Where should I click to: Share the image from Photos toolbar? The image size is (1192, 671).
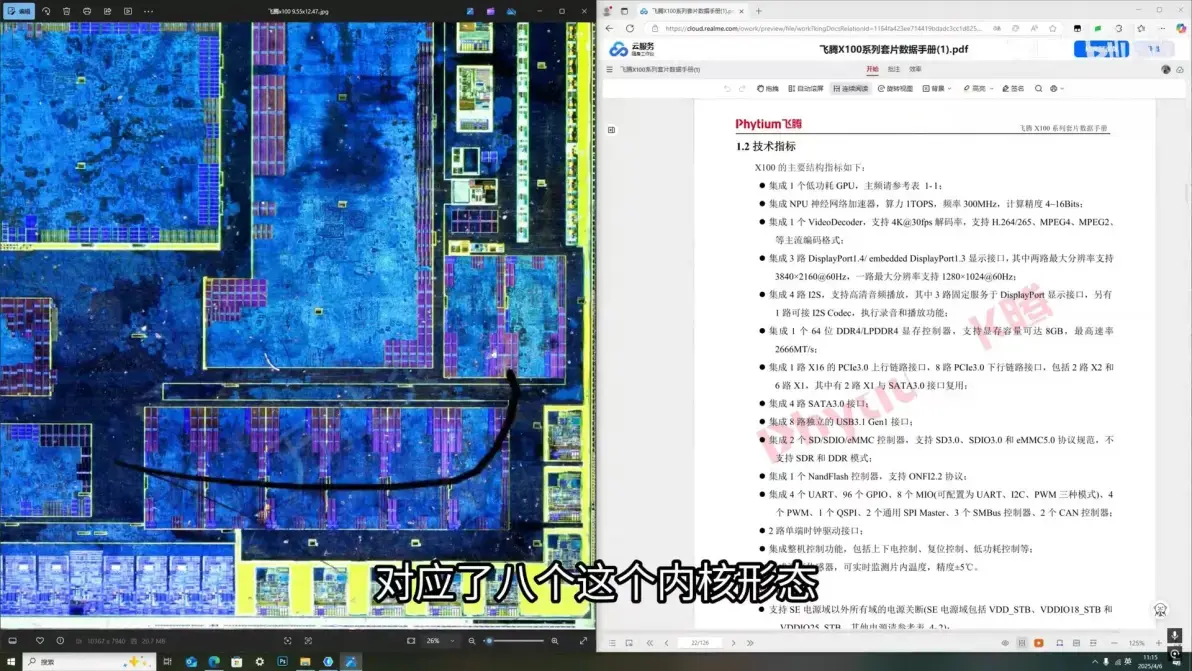pos(107,11)
